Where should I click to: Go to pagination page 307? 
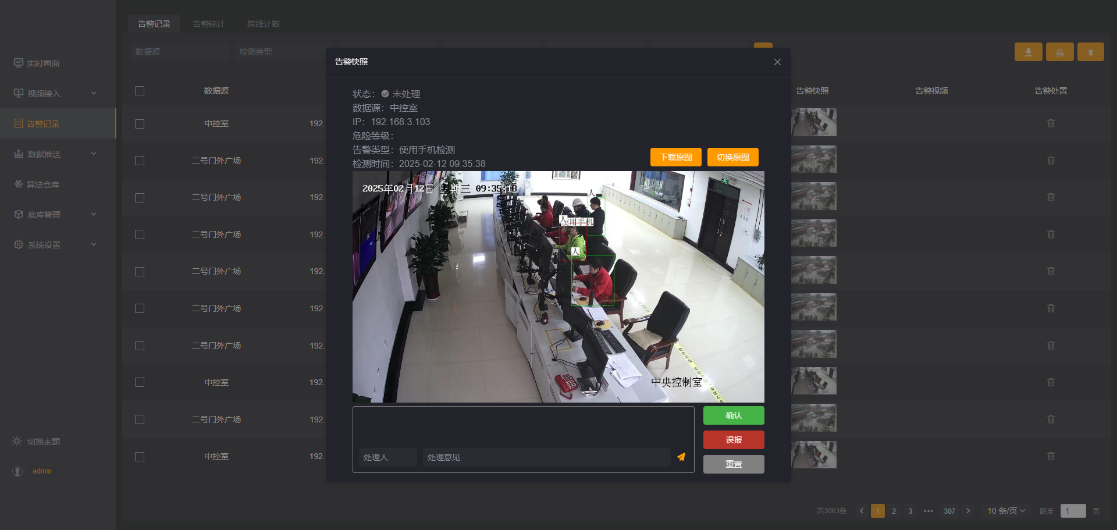pyautogui.click(x=949, y=511)
